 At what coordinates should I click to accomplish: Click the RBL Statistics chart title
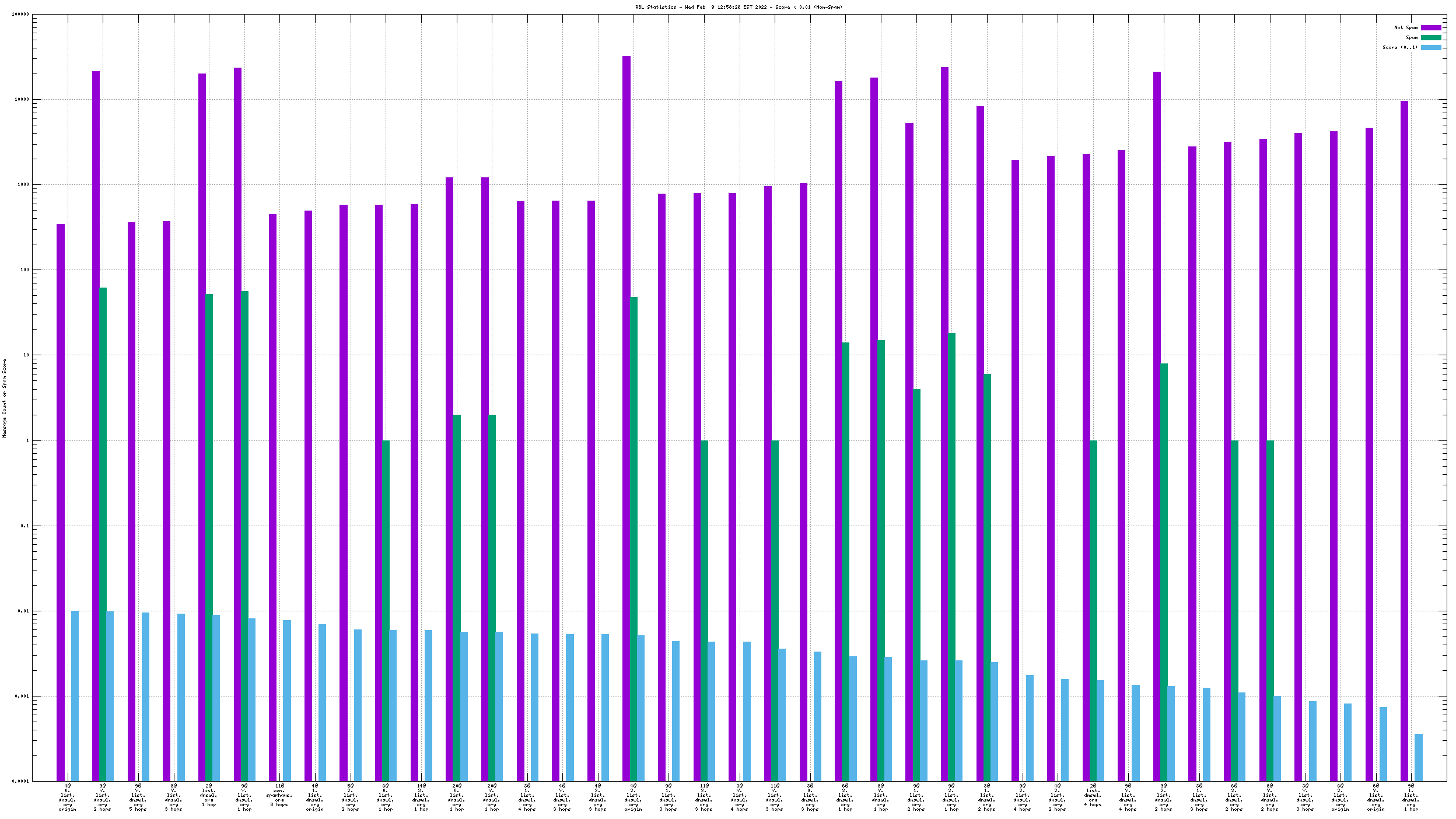tap(738, 7)
